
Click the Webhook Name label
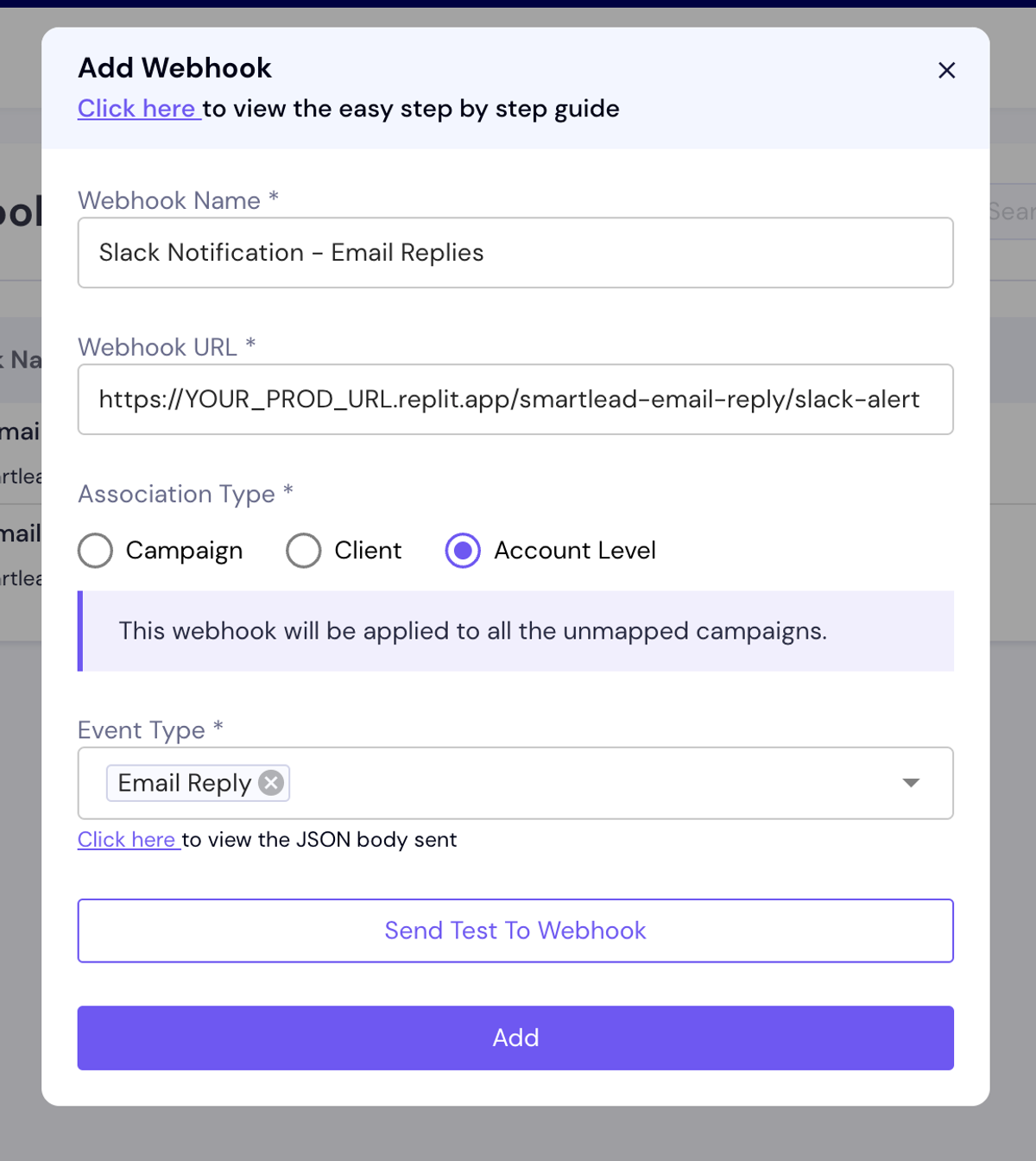click(168, 200)
